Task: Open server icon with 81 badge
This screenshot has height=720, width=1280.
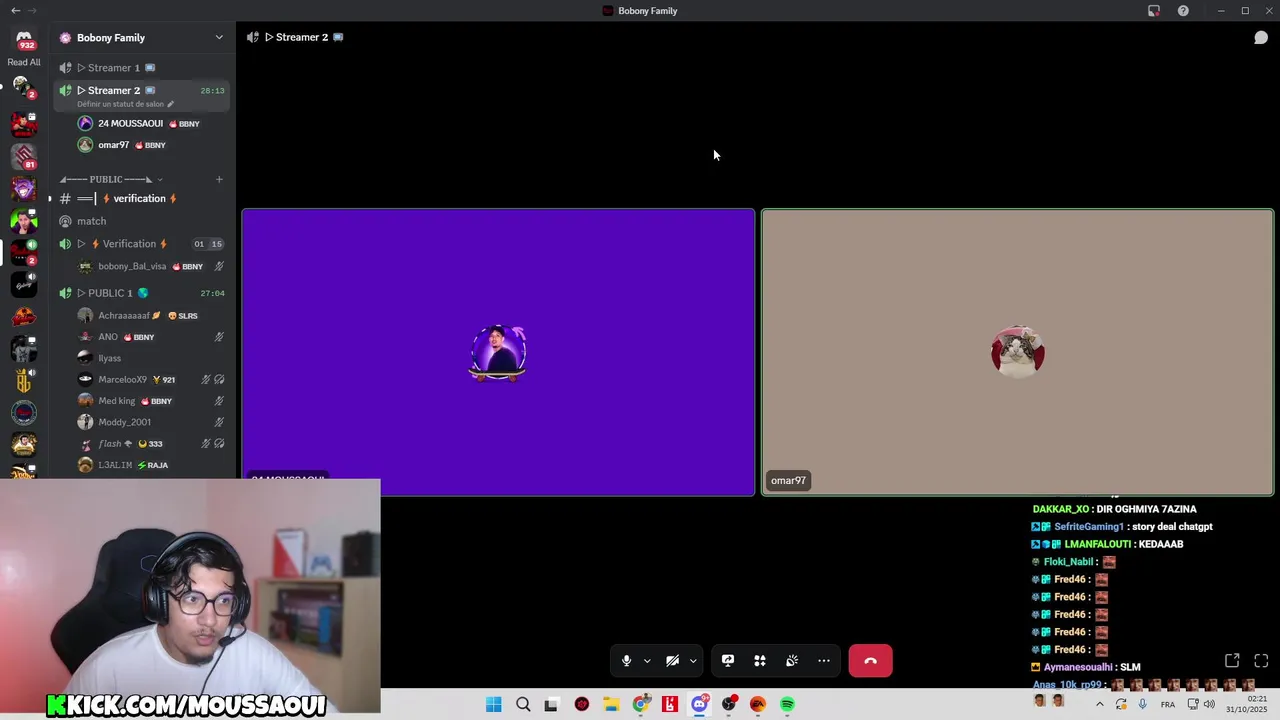Action: coord(24,156)
